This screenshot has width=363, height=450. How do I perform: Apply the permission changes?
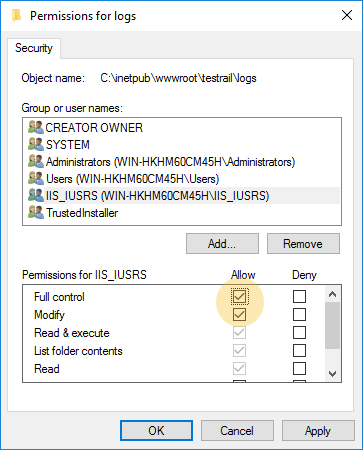click(318, 431)
